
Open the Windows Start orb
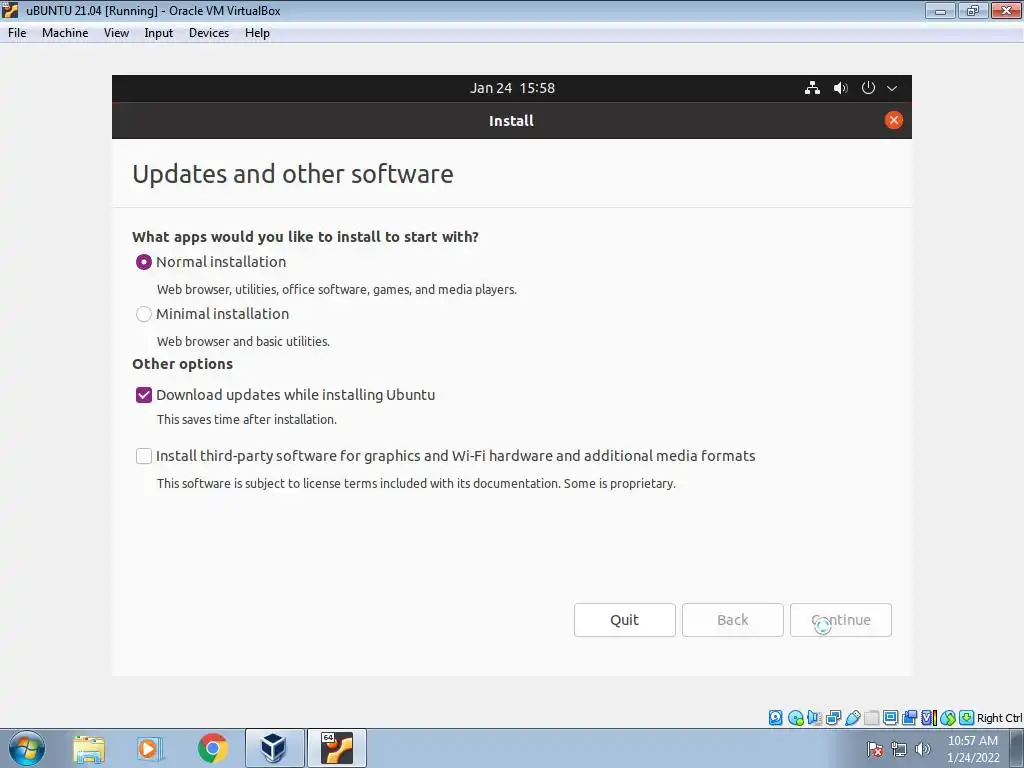point(26,748)
